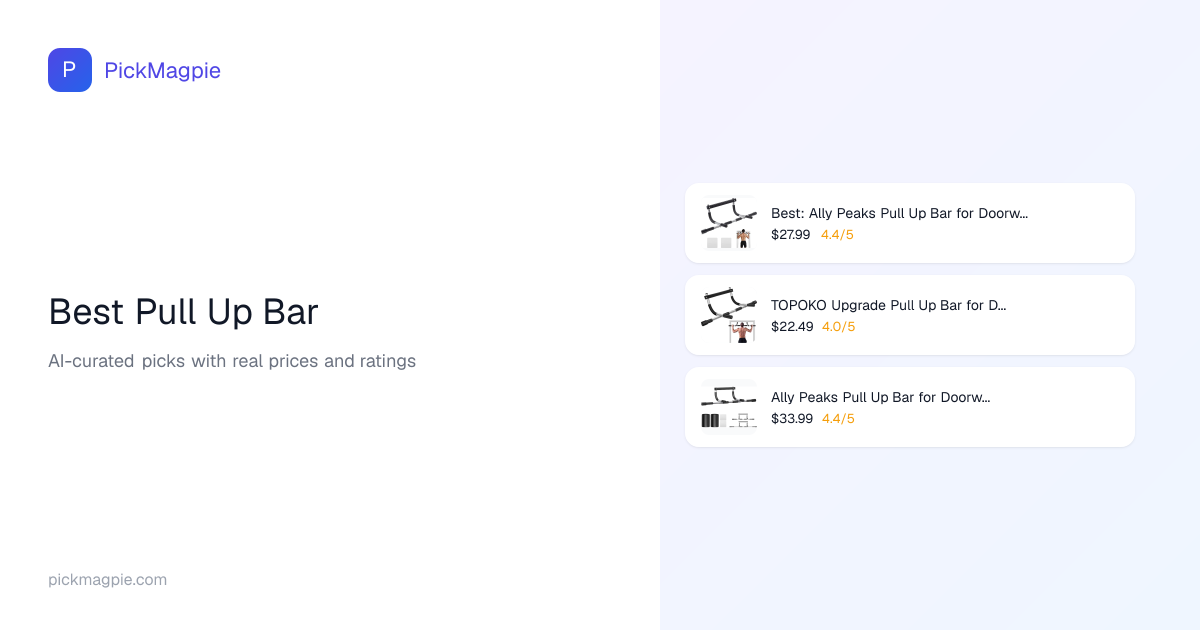Image resolution: width=1200 pixels, height=630 pixels.
Task: Click the first Ally Peaks product thumbnail
Action: point(729,223)
